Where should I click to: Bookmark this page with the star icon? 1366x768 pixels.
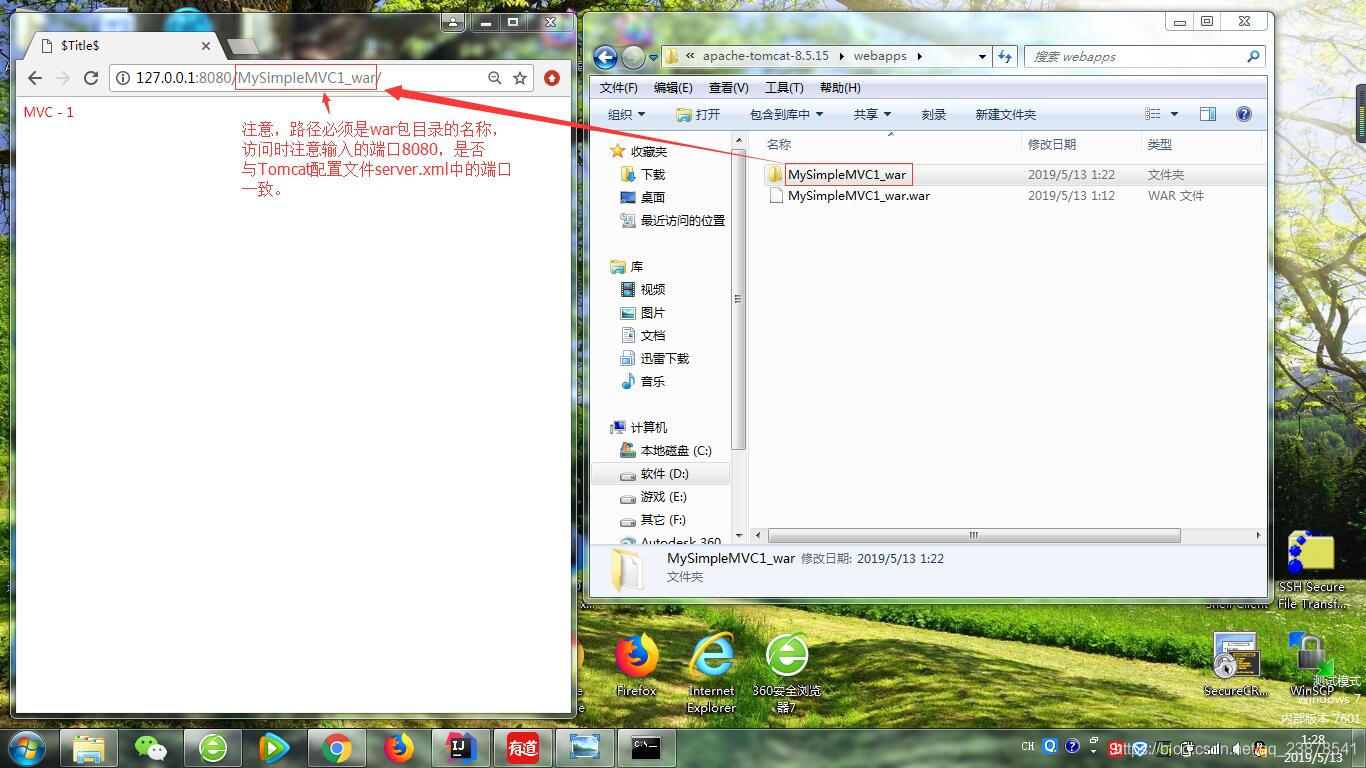[x=520, y=78]
